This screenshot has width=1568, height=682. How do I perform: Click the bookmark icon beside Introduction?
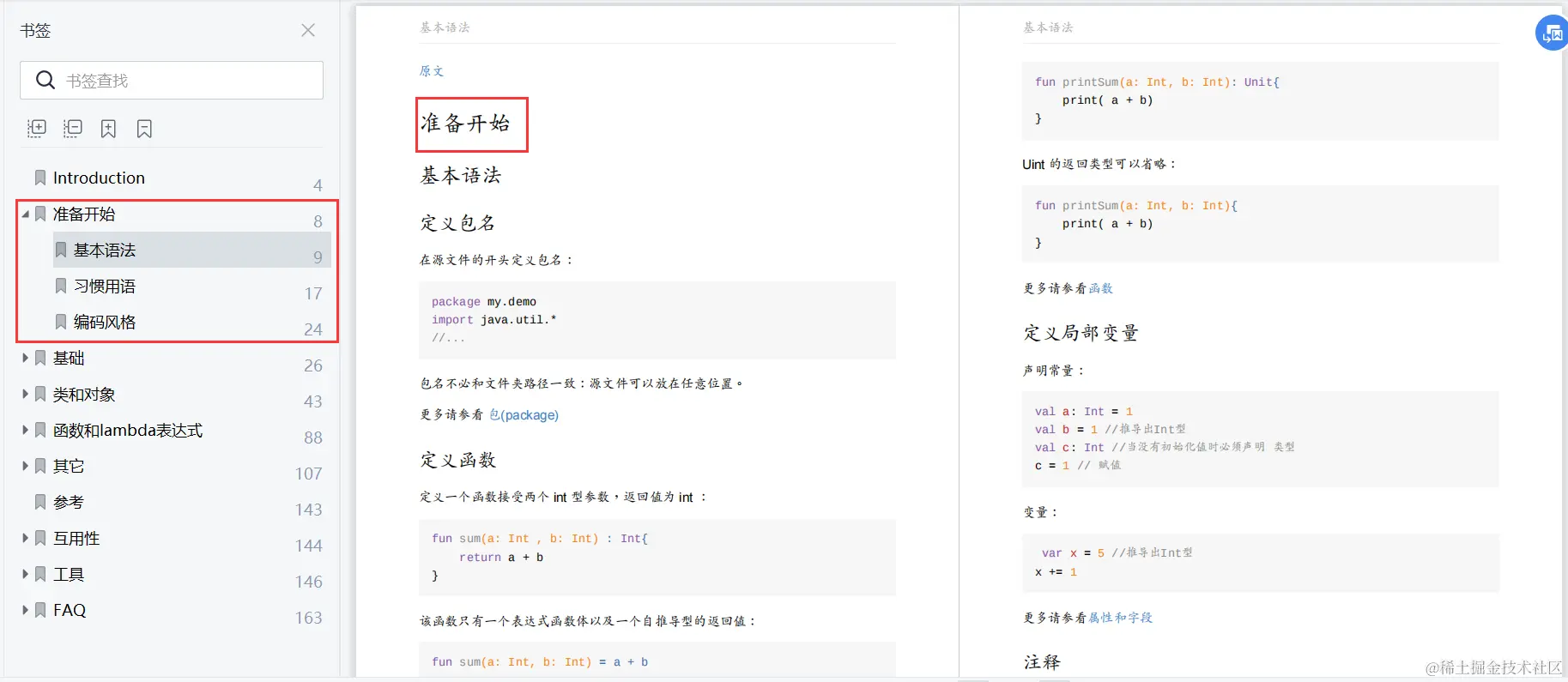(40, 178)
